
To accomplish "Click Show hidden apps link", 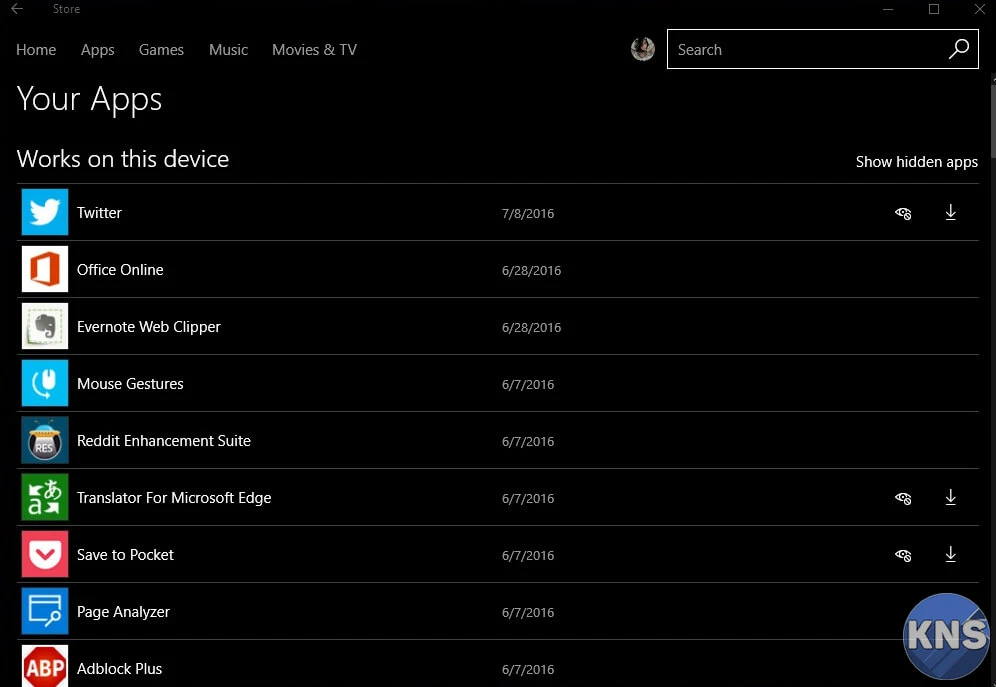I will [916, 162].
